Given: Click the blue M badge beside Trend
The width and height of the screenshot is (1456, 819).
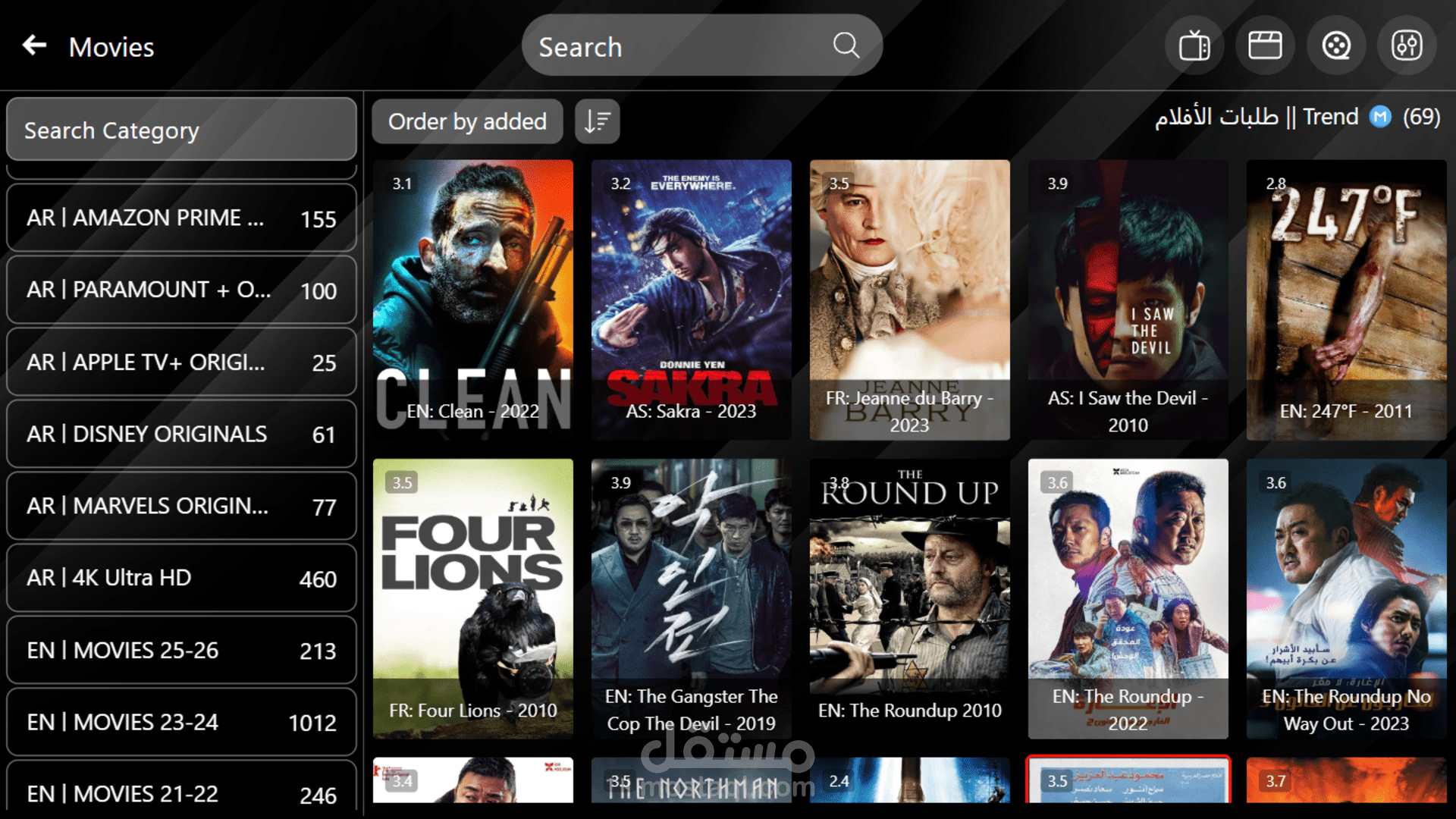Looking at the screenshot, I should click(x=1380, y=117).
